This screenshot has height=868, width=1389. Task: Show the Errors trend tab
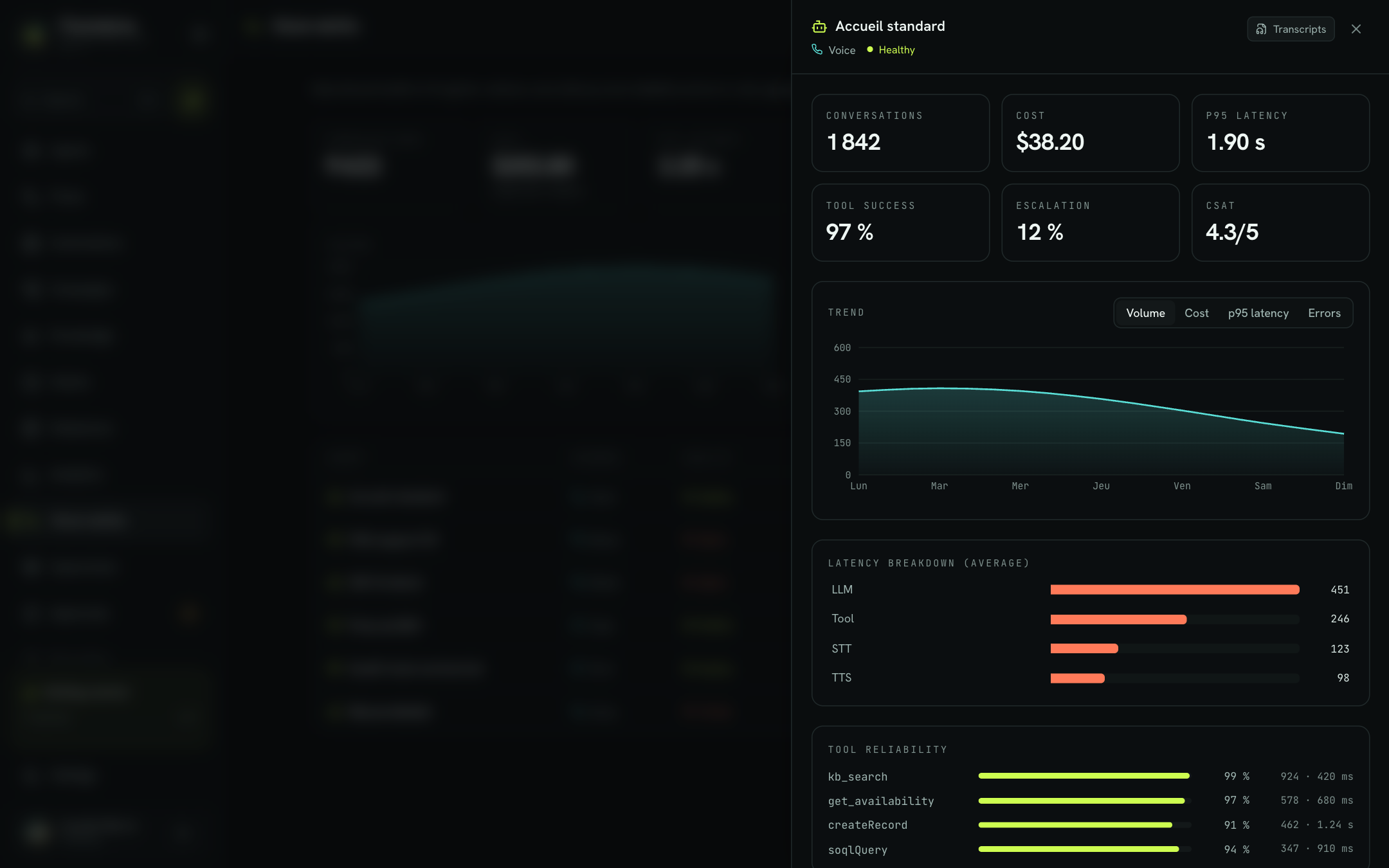coord(1324,313)
